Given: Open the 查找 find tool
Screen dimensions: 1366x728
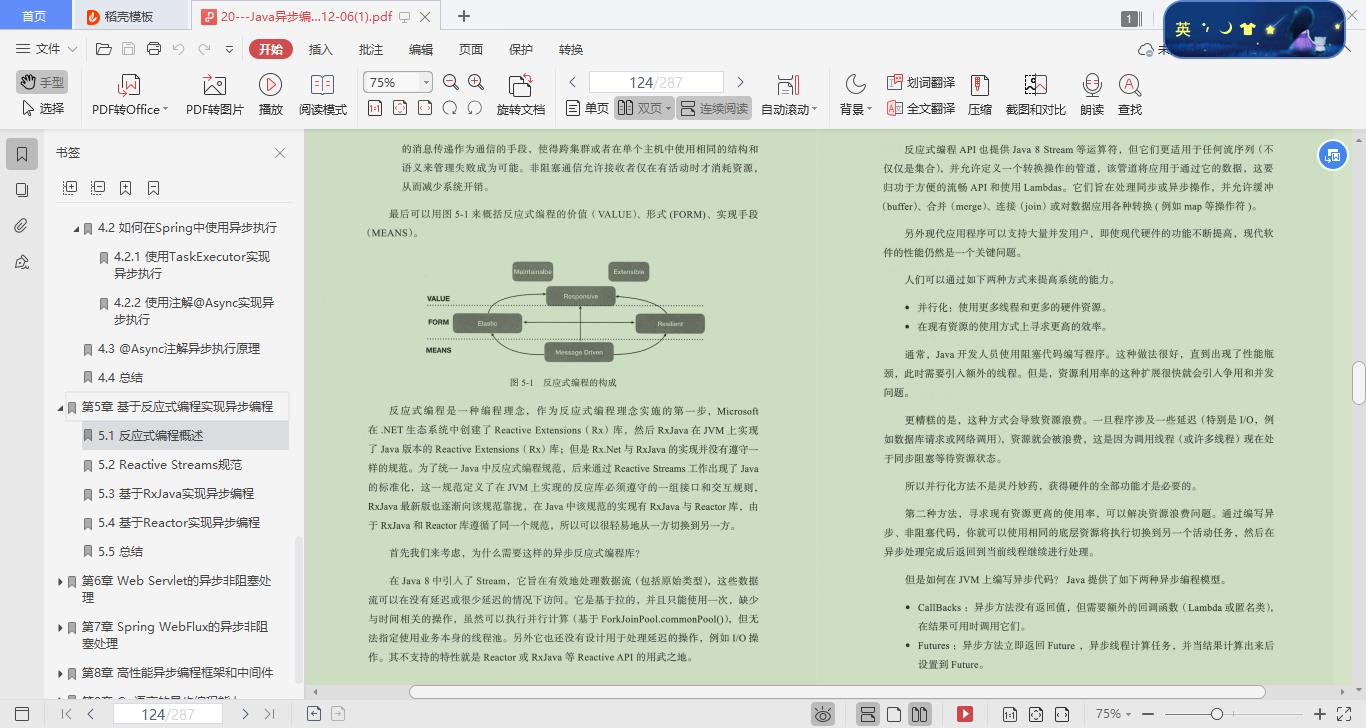Looking at the screenshot, I should click(1129, 95).
